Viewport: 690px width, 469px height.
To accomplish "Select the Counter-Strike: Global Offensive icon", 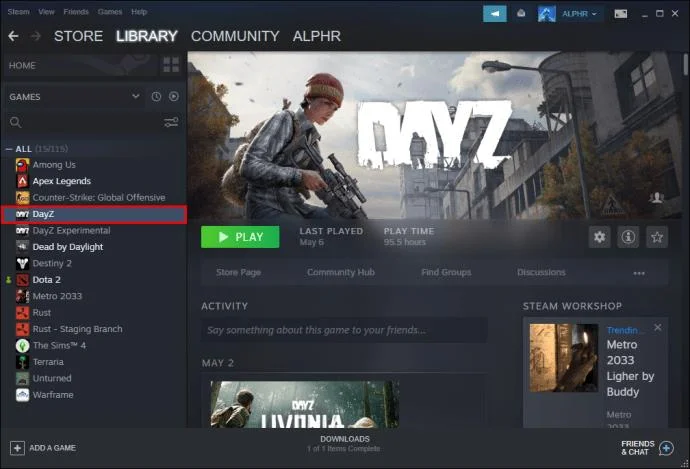I will tap(22, 198).
